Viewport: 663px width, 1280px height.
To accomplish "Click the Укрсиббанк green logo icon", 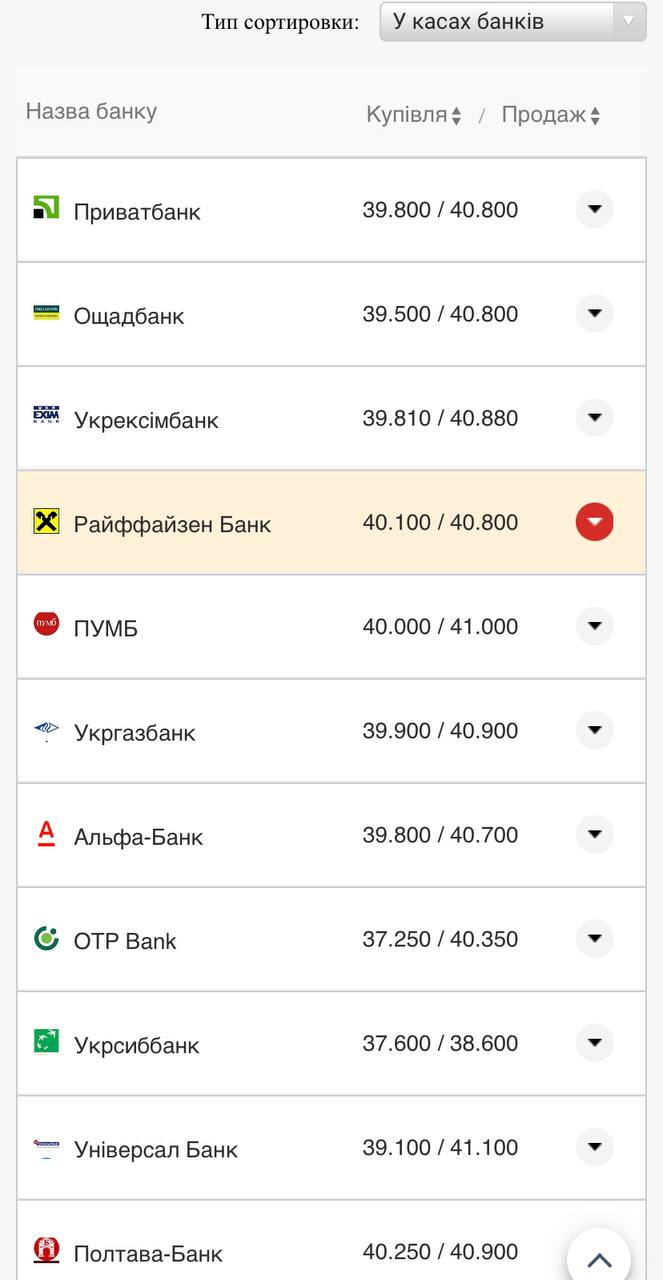I will [x=46, y=1041].
